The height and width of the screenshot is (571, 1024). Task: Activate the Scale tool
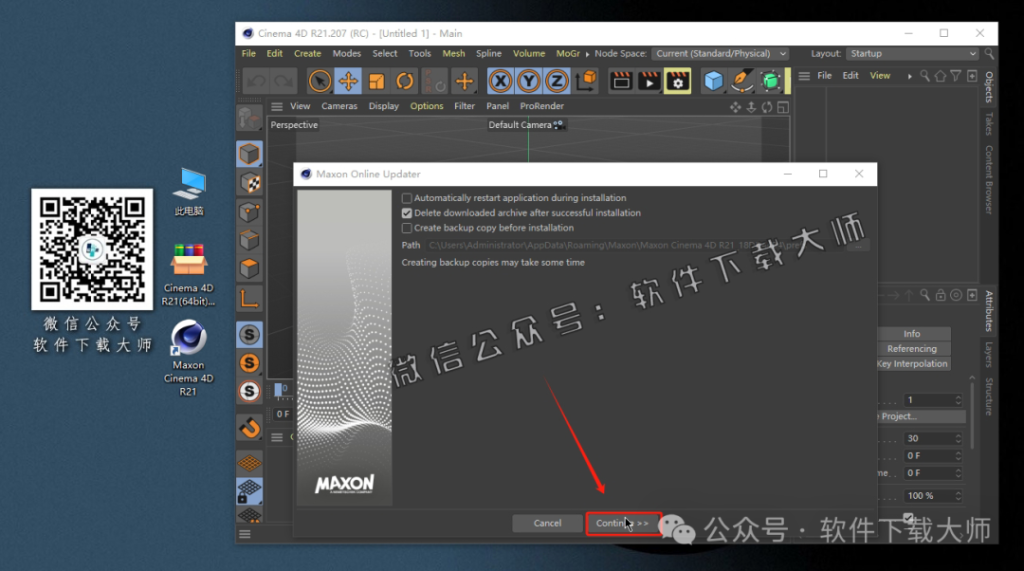(x=377, y=81)
